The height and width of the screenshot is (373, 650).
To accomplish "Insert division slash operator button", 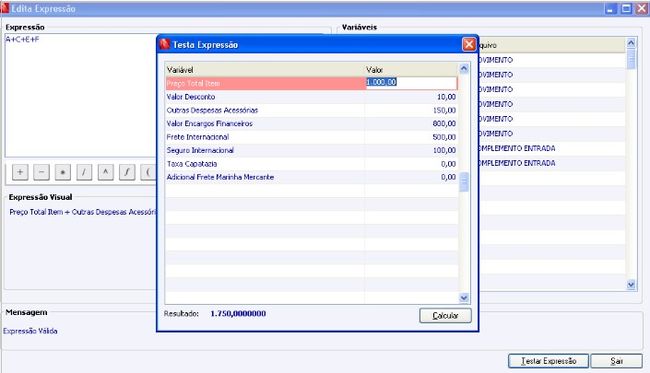I will 84,172.
